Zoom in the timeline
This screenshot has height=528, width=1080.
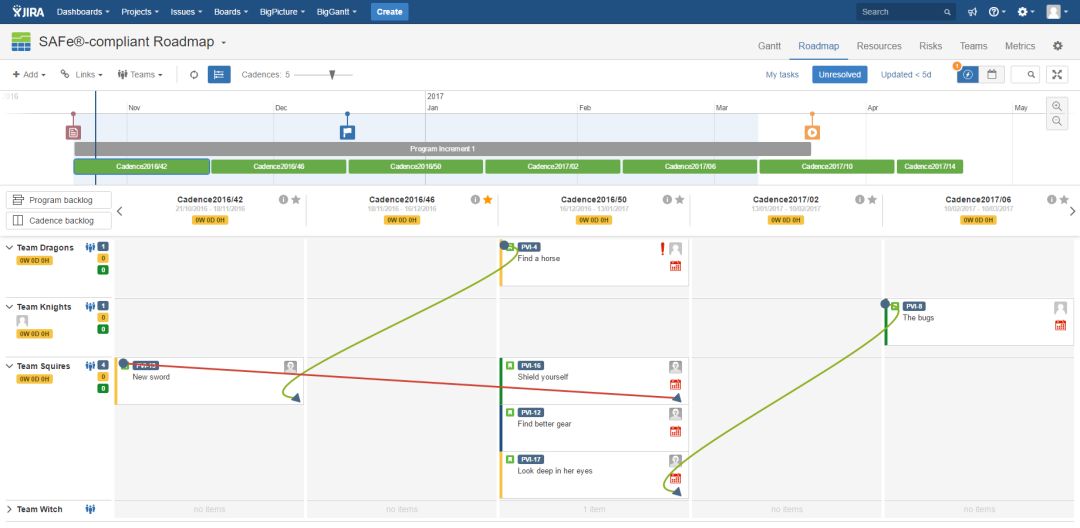tap(1057, 106)
